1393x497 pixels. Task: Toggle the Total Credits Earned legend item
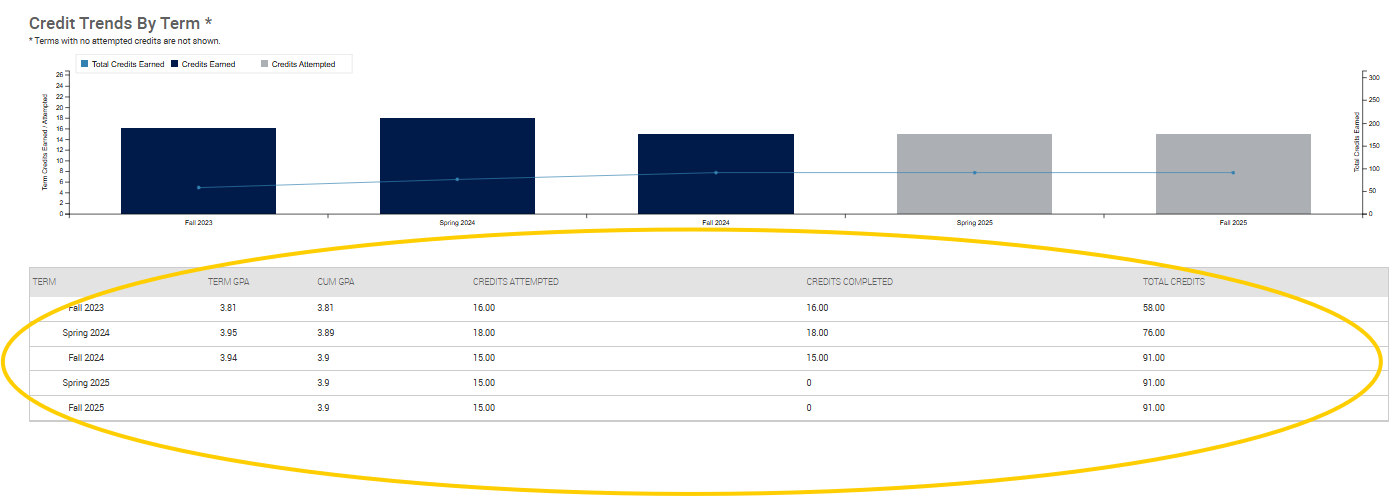(x=122, y=64)
